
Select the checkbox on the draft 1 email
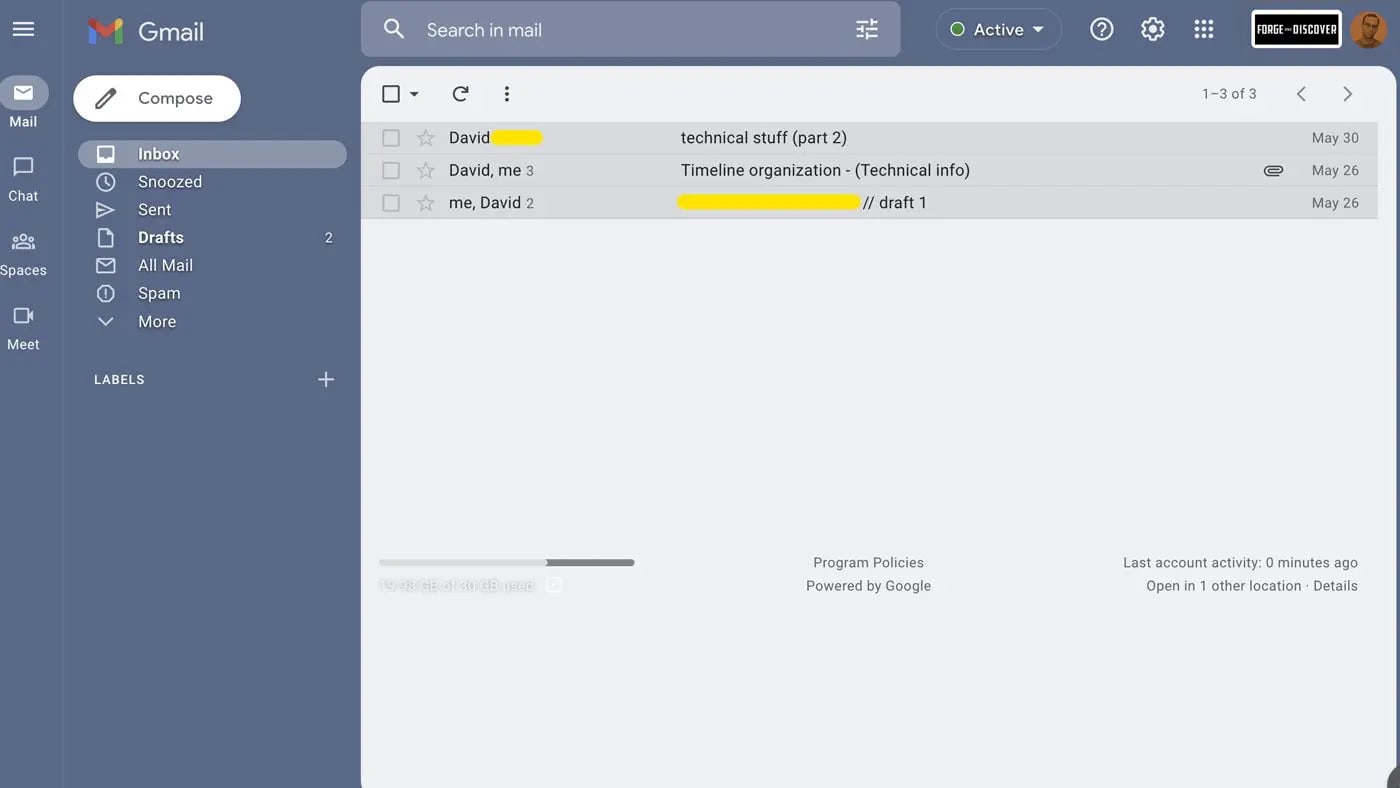390,200
